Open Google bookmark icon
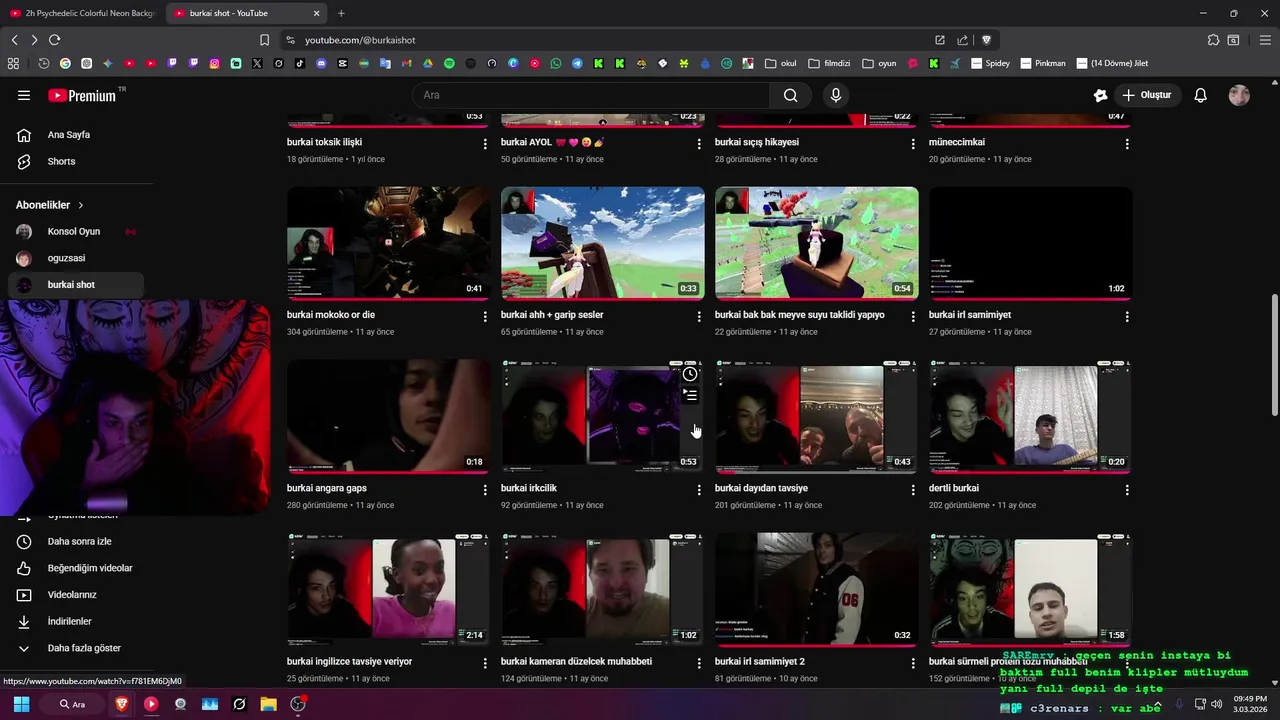Viewport: 1280px width, 720px height. click(65, 63)
